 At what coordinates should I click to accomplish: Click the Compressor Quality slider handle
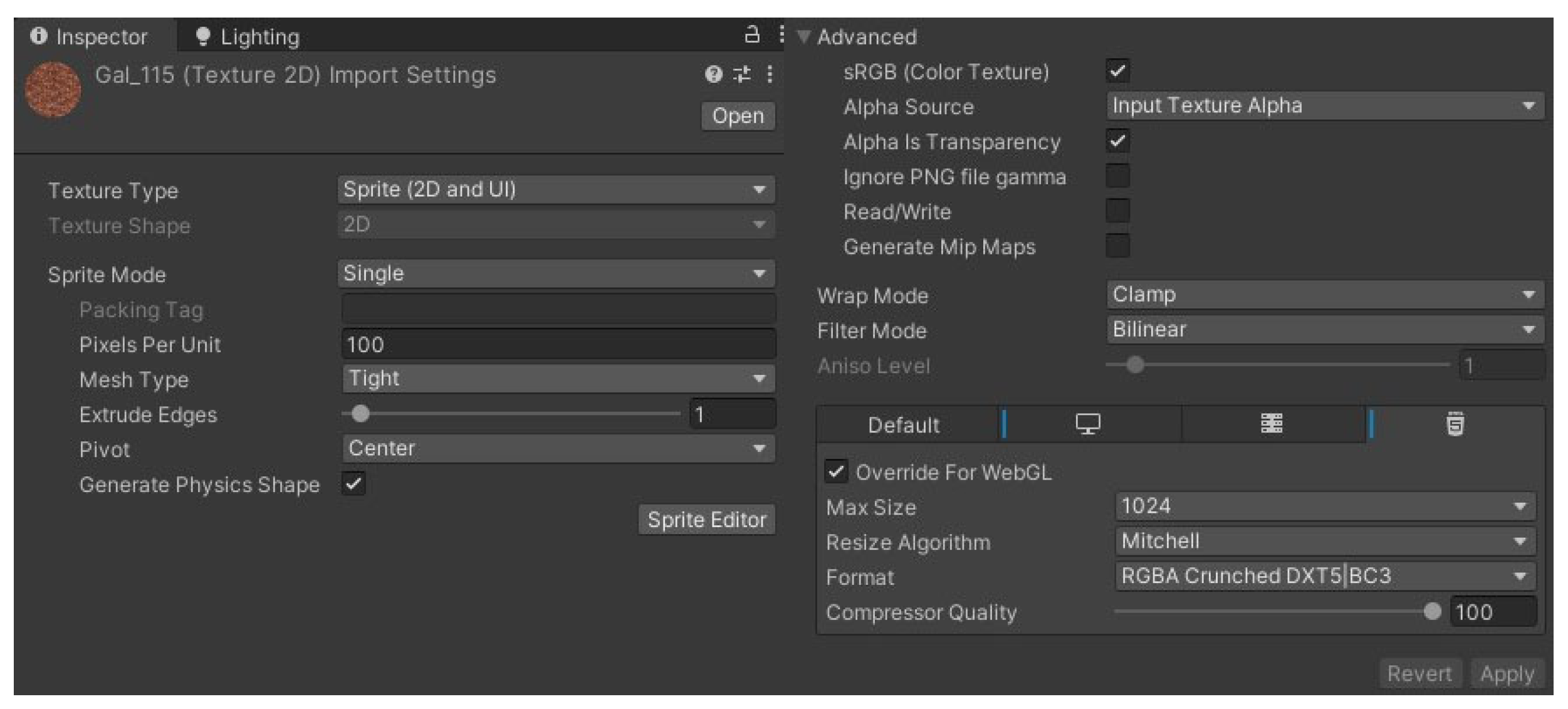click(x=1431, y=611)
